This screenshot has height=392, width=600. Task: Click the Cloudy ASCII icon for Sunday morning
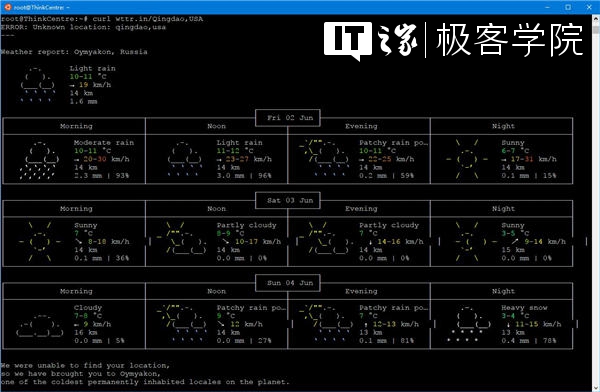pos(40,325)
